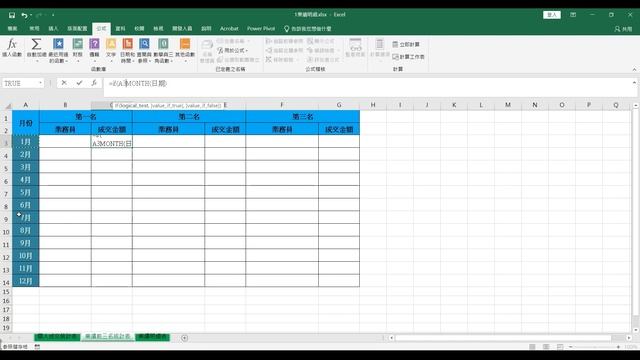The height and width of the screenshot is (360, 640).
Task: Switch to Normal view in status bar
Action: (x=532, y=347)
